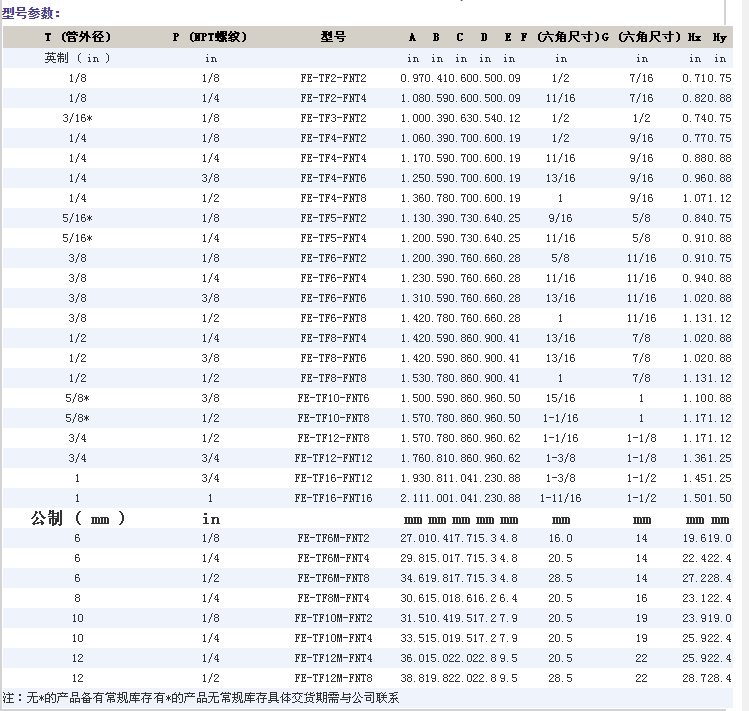Select model FE-TF6-FNT4
The height and width of the screenshot is (711, 749).
click(333, 279)
